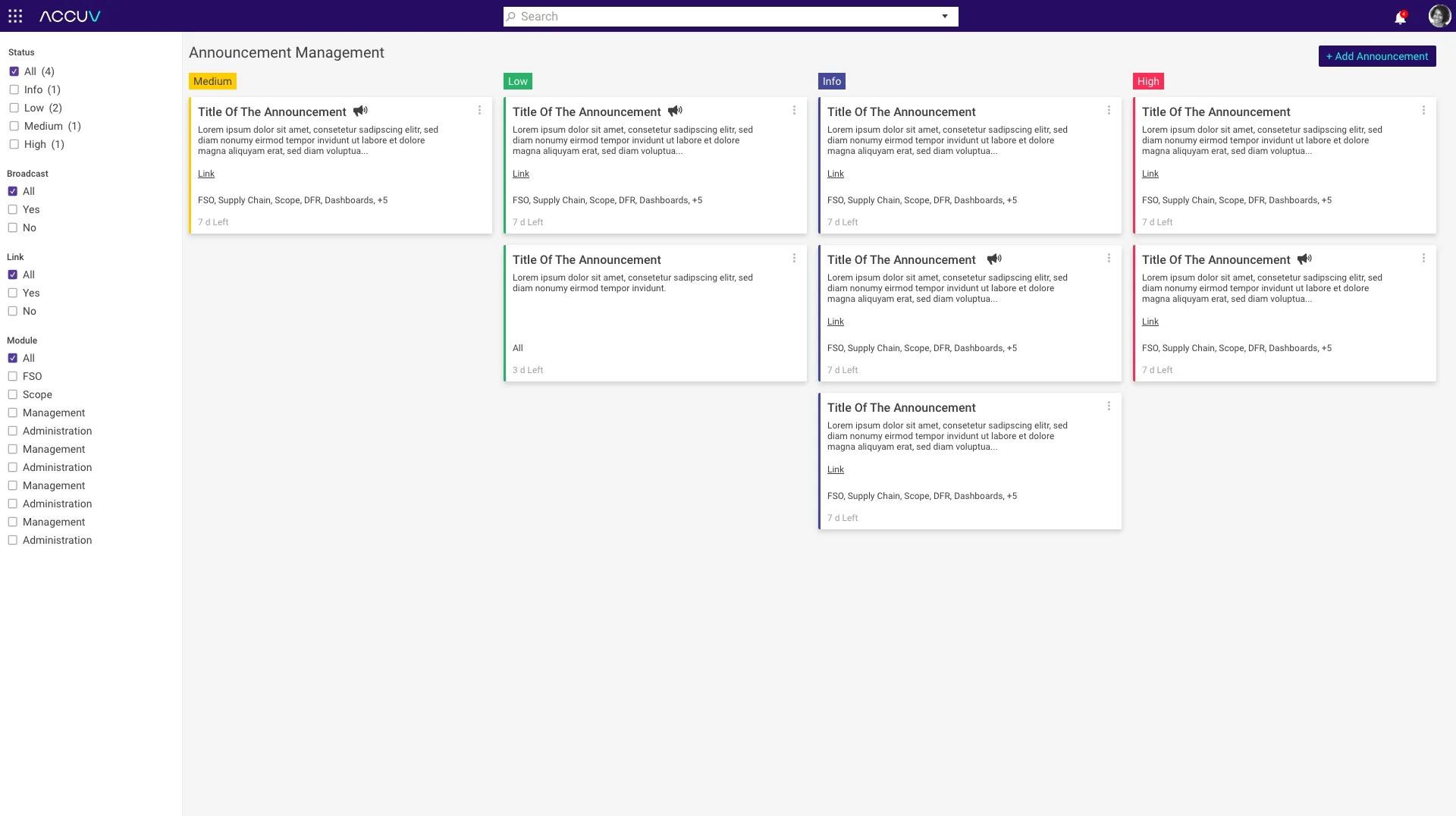Open the three-dot menu on the High megaphone card

pyautogui.click(x=1423, y=258)
